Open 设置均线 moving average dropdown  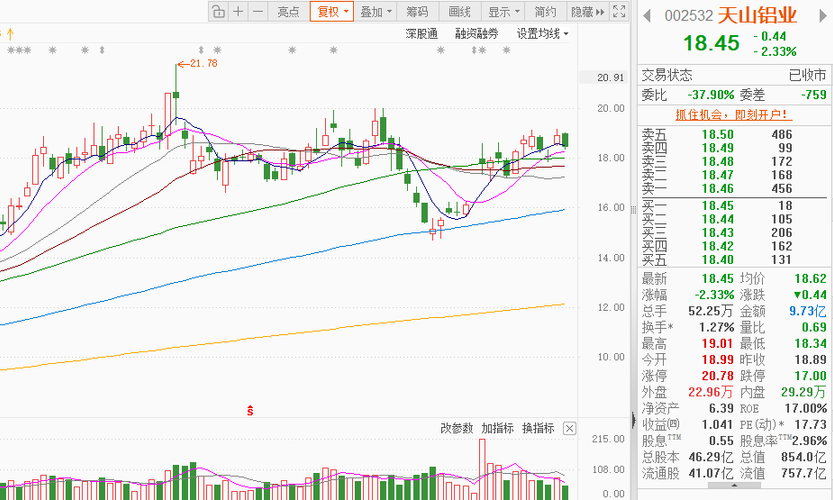click(x=542, y=34)
